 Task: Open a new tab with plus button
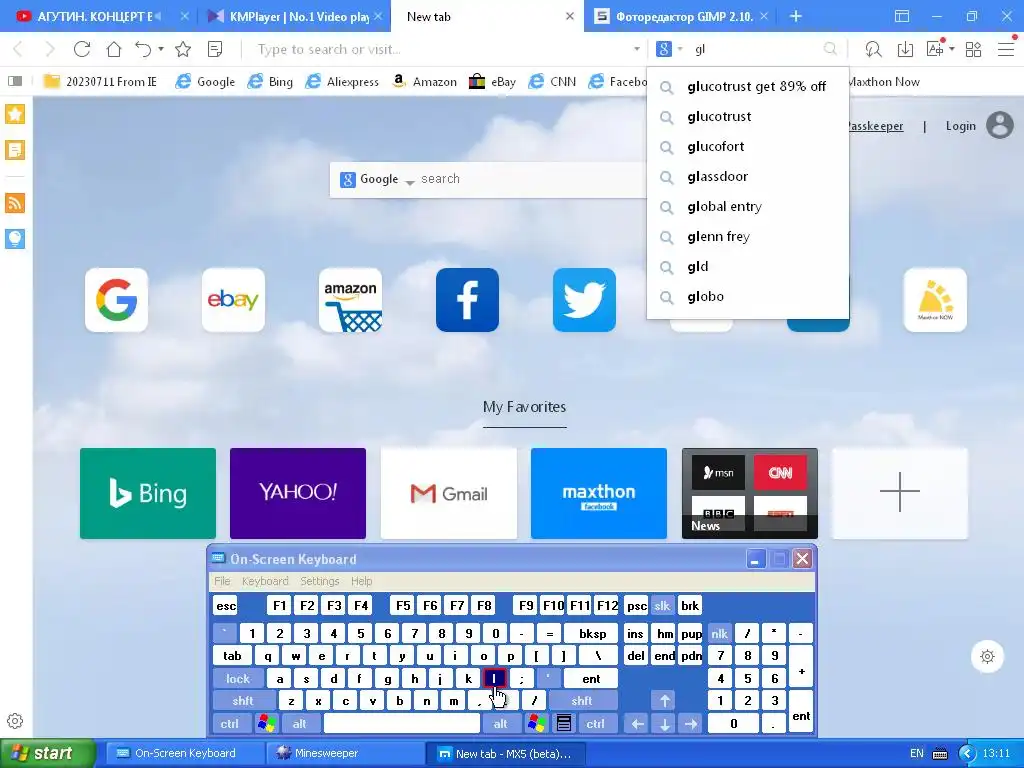(x=795, y=16)
